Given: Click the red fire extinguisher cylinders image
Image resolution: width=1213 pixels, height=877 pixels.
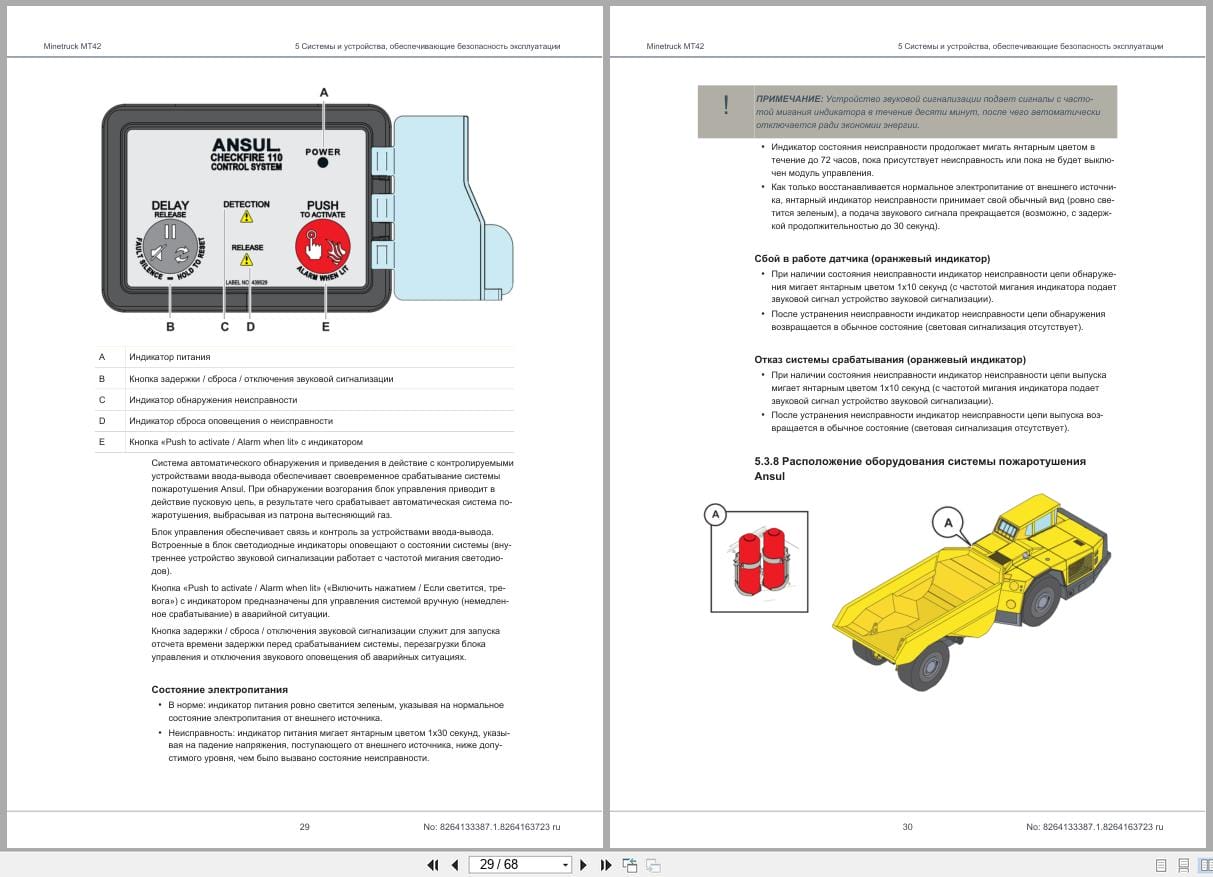Looking at the screenshot, I should (x=760, y=561).
